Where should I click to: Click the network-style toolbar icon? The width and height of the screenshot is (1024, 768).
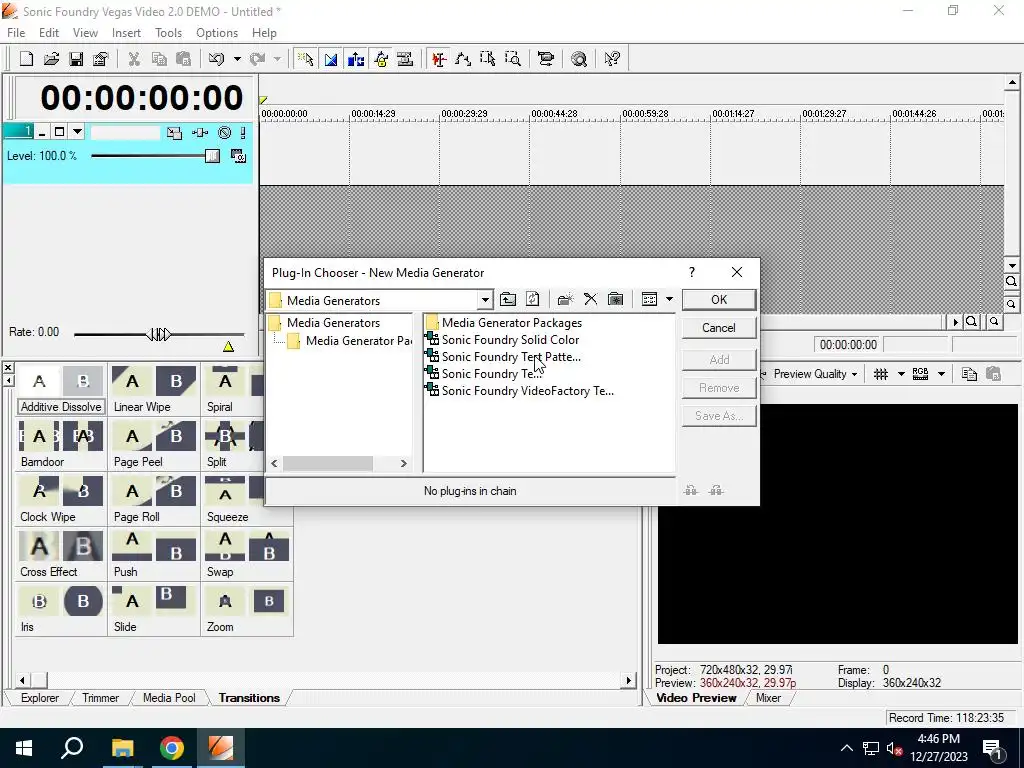pos(545,59)
